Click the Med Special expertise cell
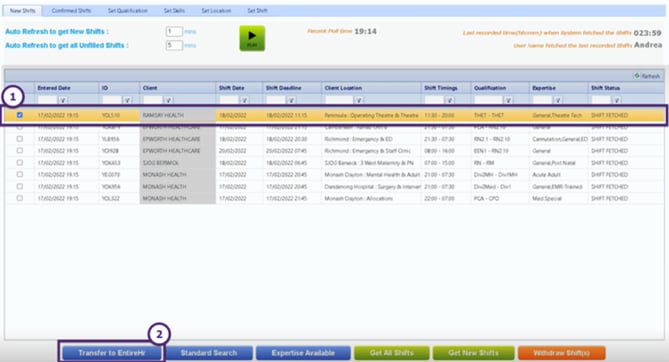Viewport: 669px width, 362px height. (558, 199)
